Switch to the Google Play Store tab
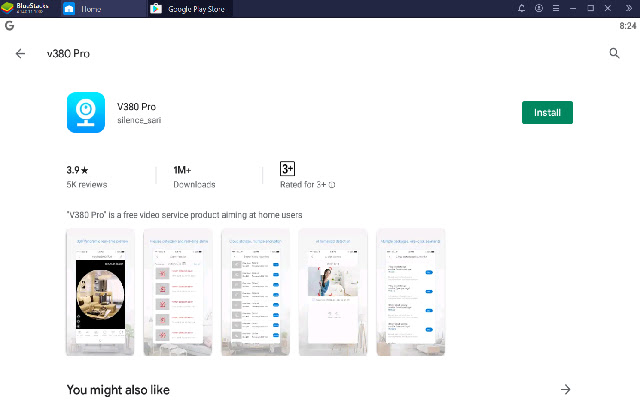The width and height of the screenshot is (640, 400). (189, 9)
